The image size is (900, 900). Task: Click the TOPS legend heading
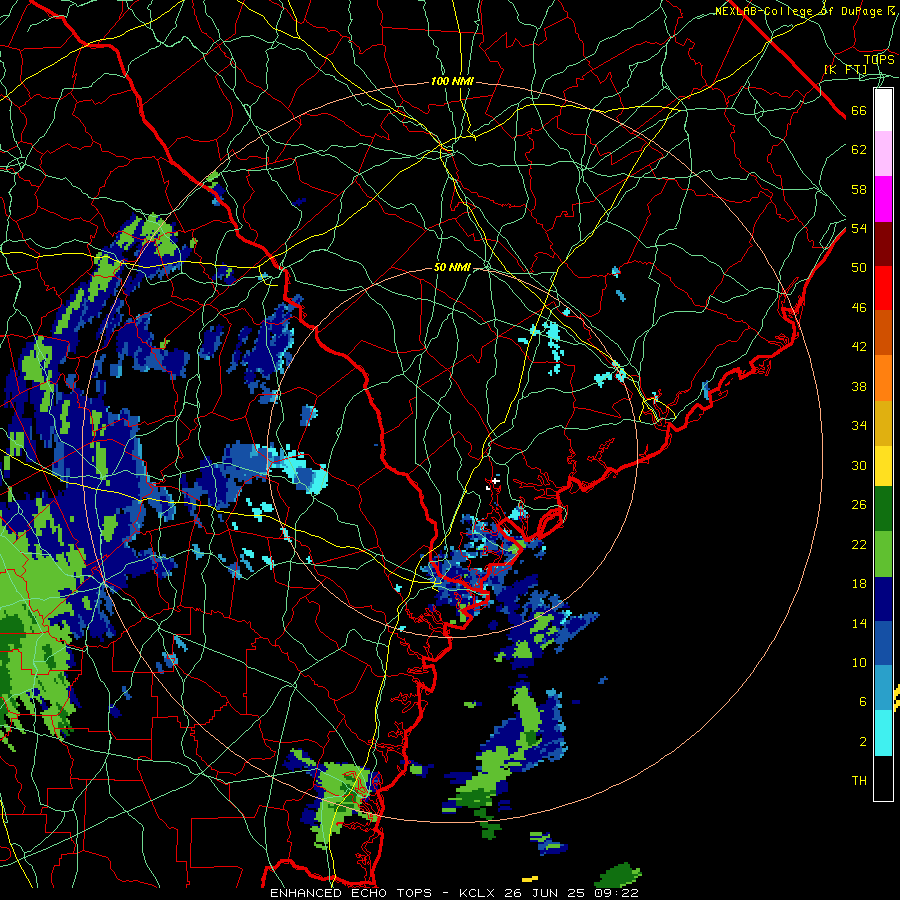tap(879, 59)
